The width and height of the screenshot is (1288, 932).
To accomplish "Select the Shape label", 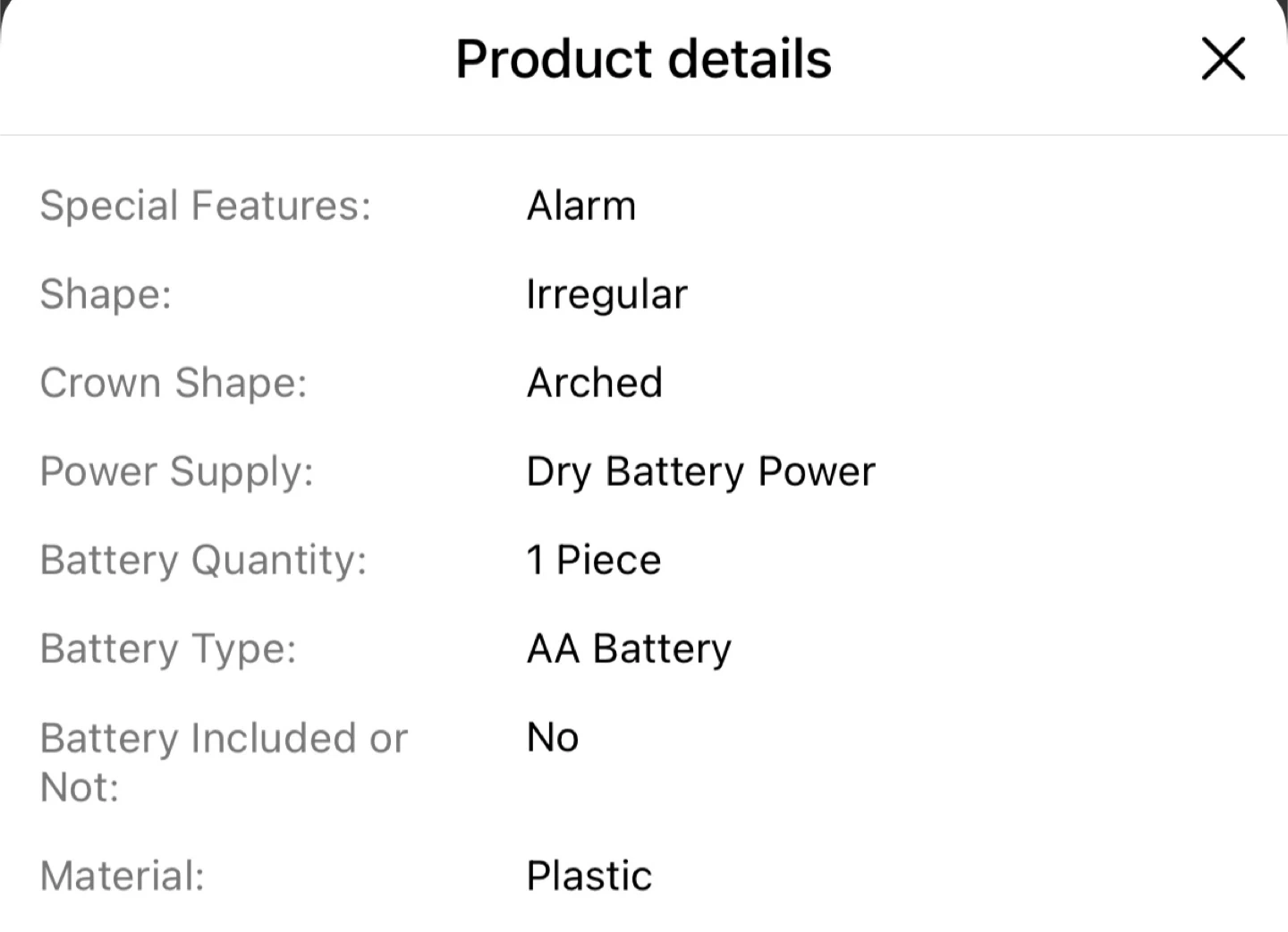I will [x=106, y=294].
